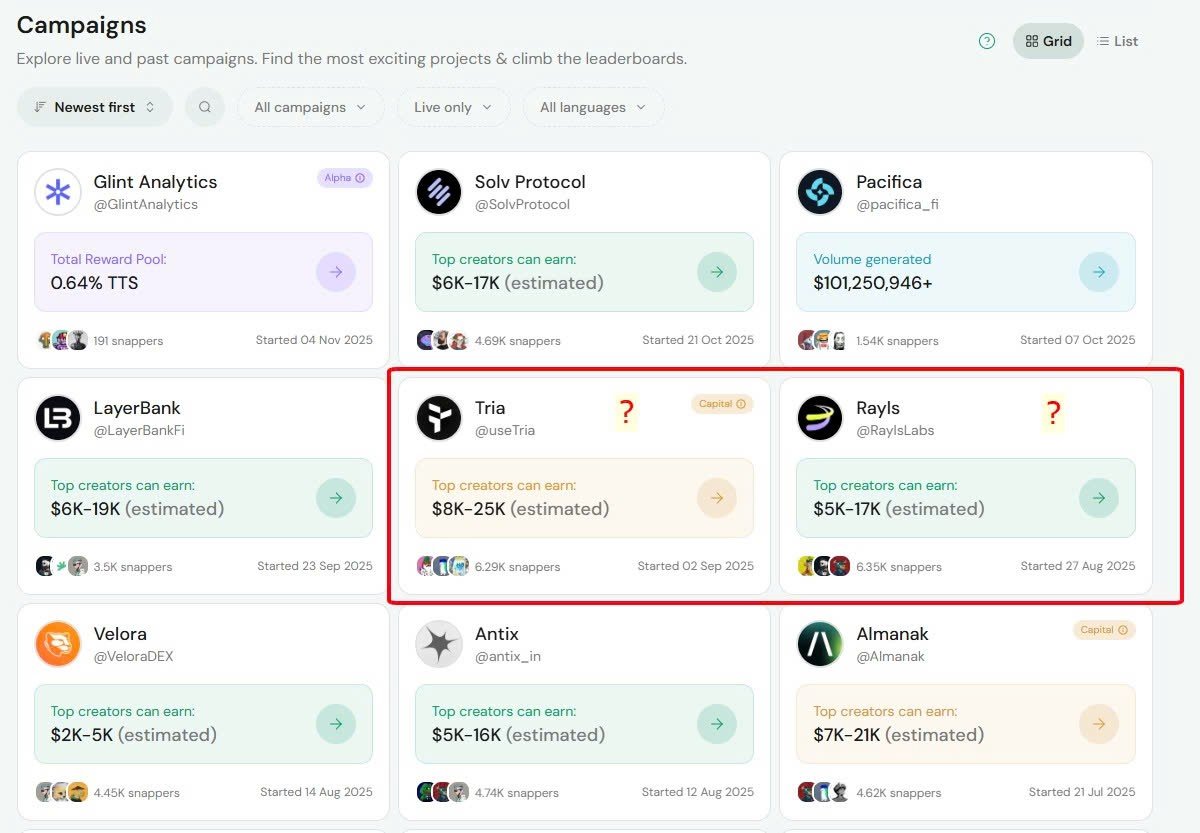Switch to List view
This screenshot has height=833, width=1200.
point(1117,41)
